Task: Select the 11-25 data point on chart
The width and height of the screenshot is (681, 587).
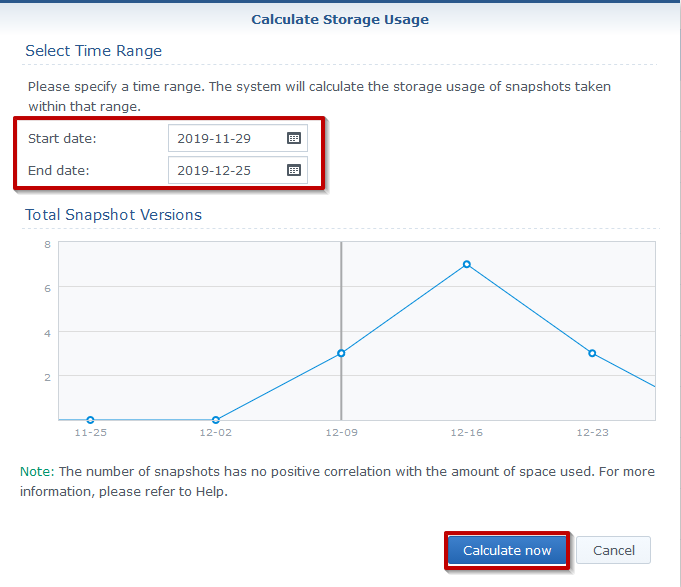Action: click(90, 420)
